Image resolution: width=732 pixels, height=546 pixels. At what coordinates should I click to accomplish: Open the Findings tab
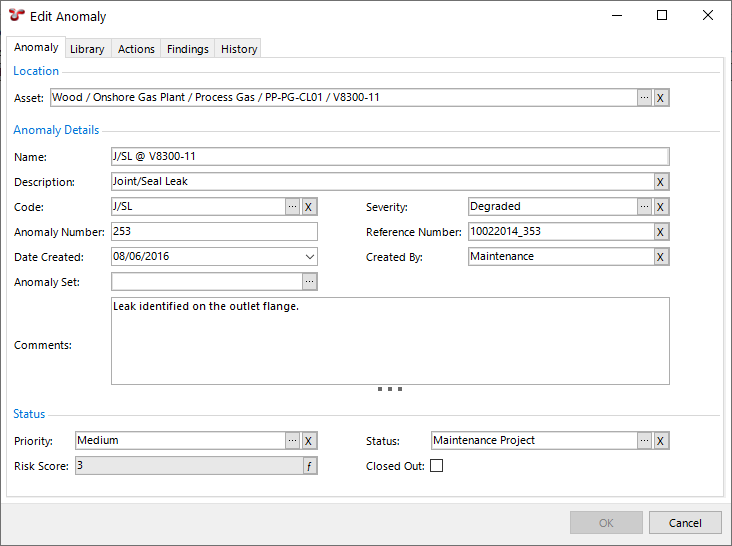tap(188, 49)
